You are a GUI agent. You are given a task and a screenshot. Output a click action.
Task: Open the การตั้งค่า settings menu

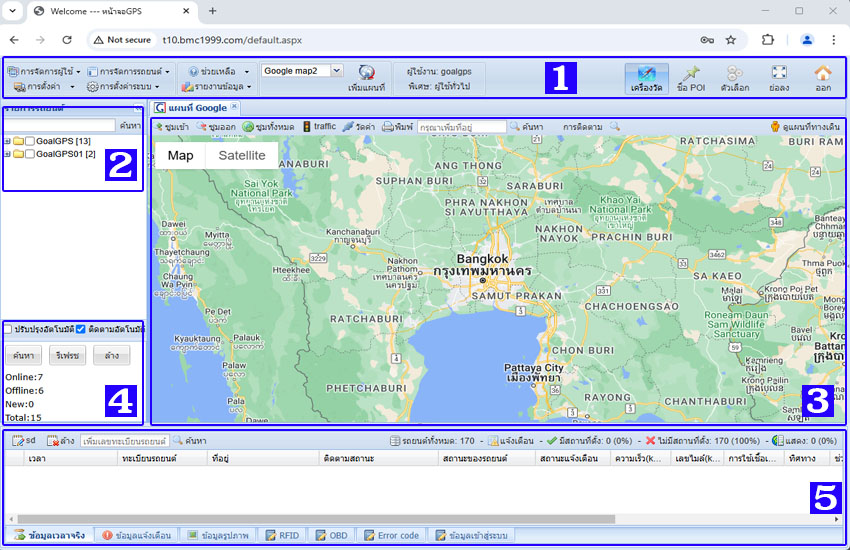click(44, 87)
